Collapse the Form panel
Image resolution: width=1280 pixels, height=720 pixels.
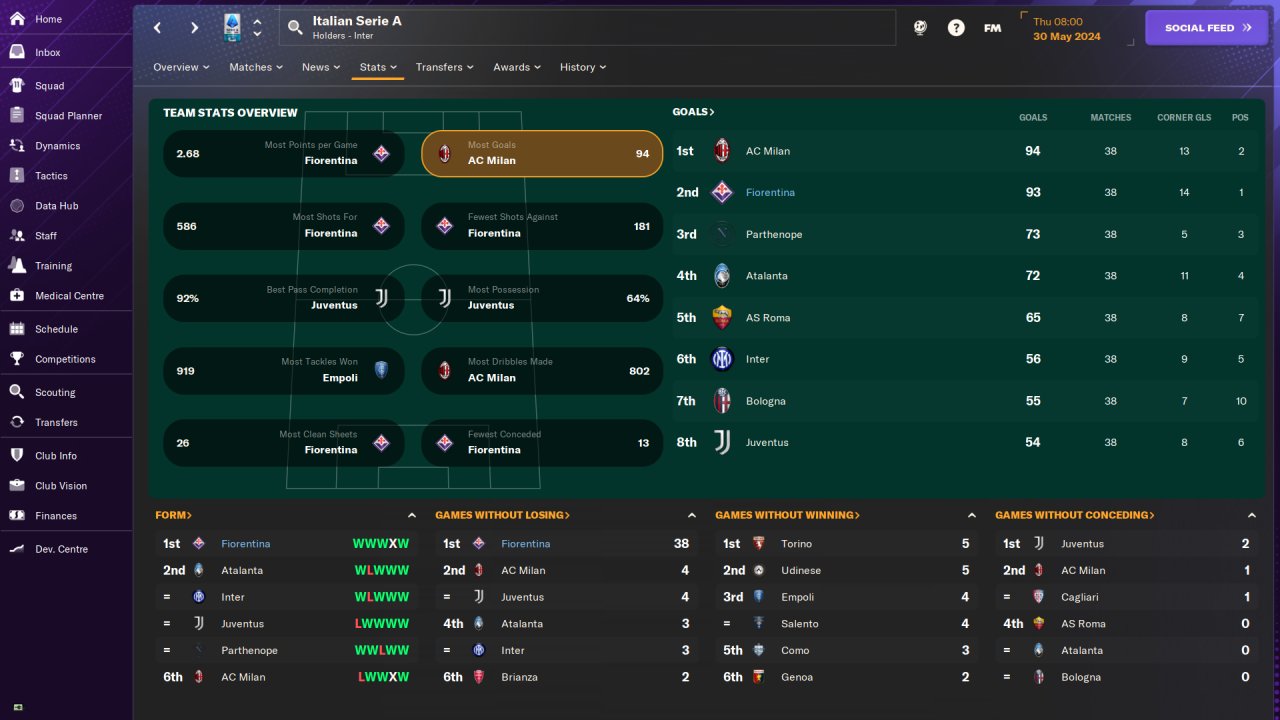coord(412,515)
